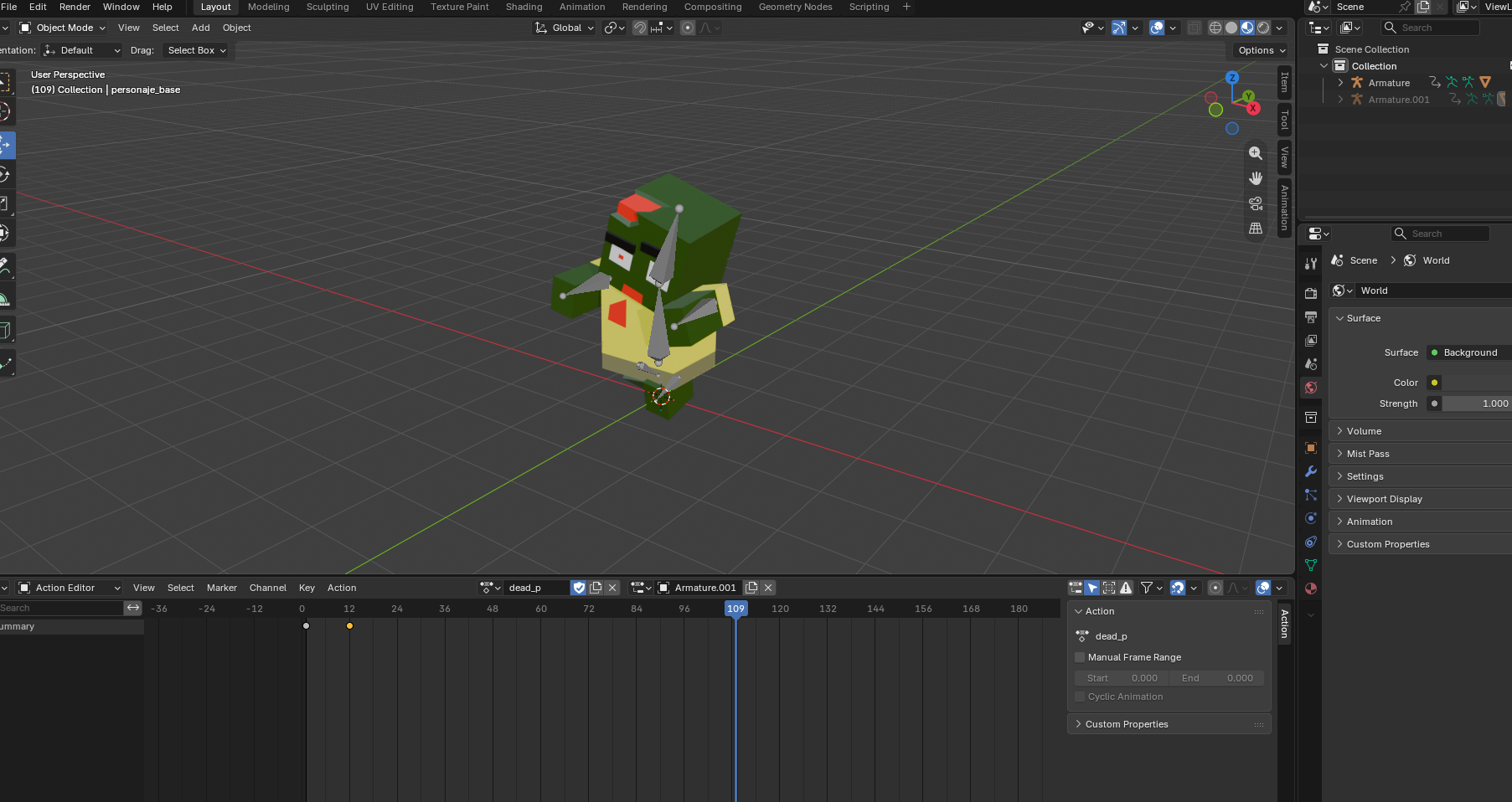
Task: Toggle Only Show Errors warning icon
Action: pyautogui.click(x=1126, y=588)
